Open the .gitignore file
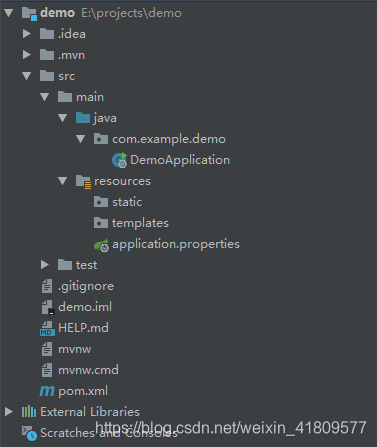This screenshot has height=447, width=377. [x=86, y=286]
